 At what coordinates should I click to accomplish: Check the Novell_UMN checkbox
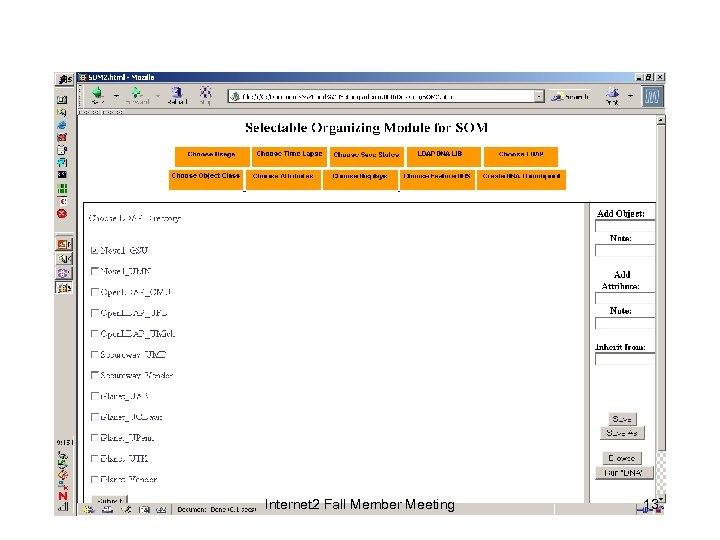pyautogui.click(x=95, y=271)
